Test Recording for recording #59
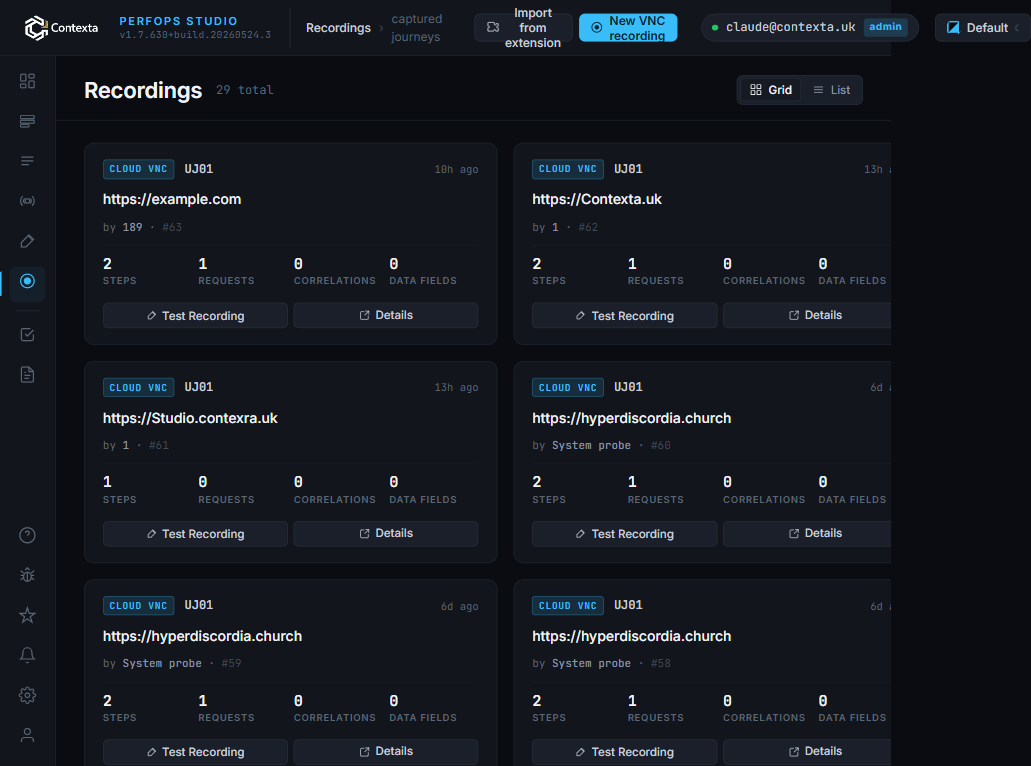The height and width of the screenshot is (766, 1031). (195, 752)
